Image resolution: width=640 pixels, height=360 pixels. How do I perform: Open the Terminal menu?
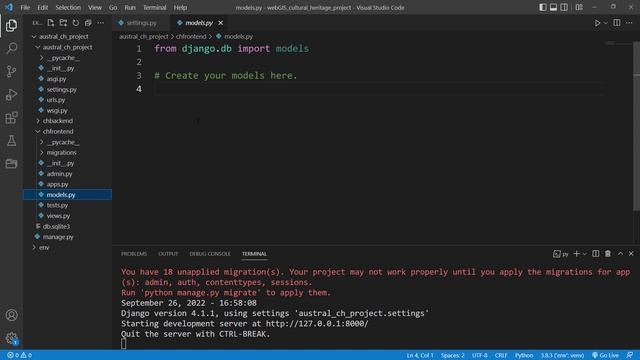point(154,7)
